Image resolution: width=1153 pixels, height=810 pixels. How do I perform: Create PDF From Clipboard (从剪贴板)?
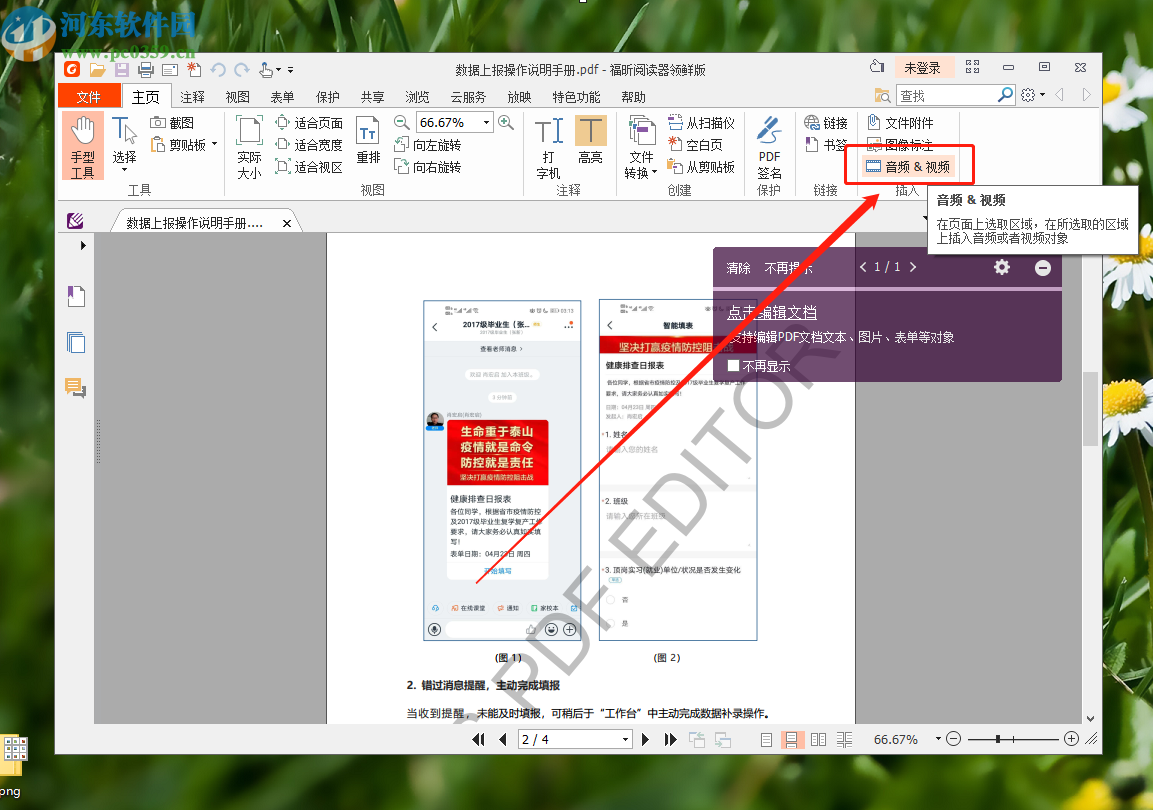[x=702, y=167]
